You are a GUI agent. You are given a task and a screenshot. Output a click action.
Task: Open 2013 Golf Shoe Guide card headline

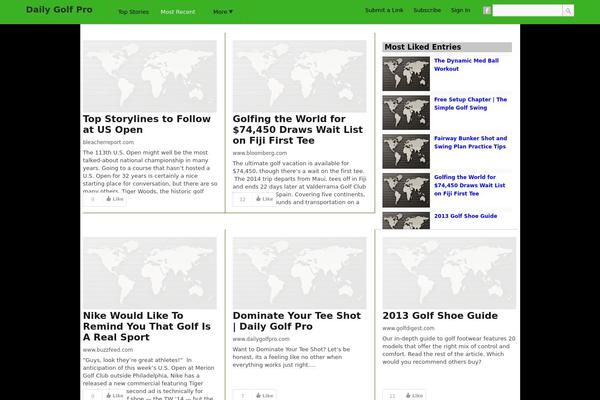click(440, 316)
